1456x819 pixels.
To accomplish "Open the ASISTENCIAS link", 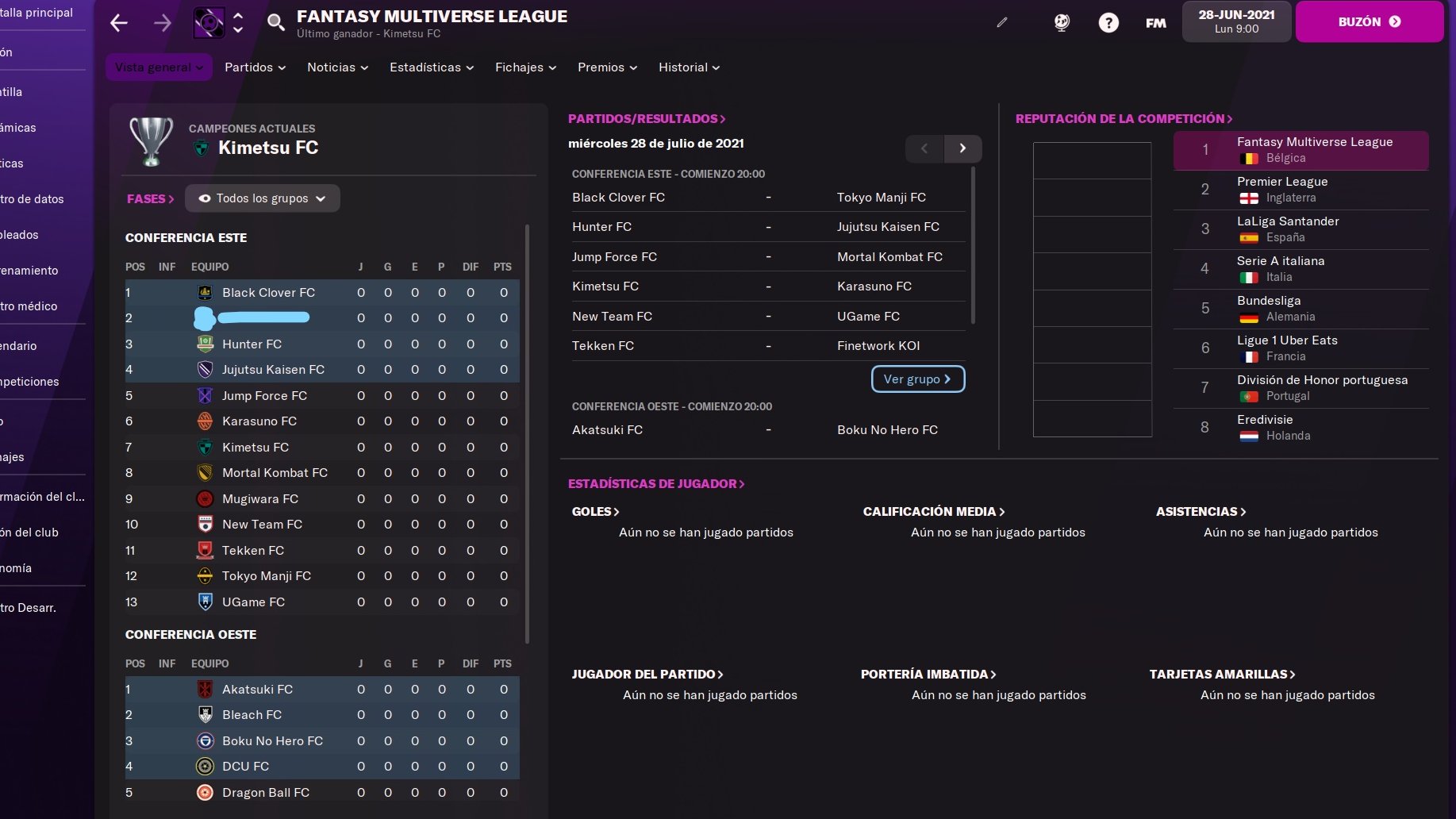I will coord(1201,512).
